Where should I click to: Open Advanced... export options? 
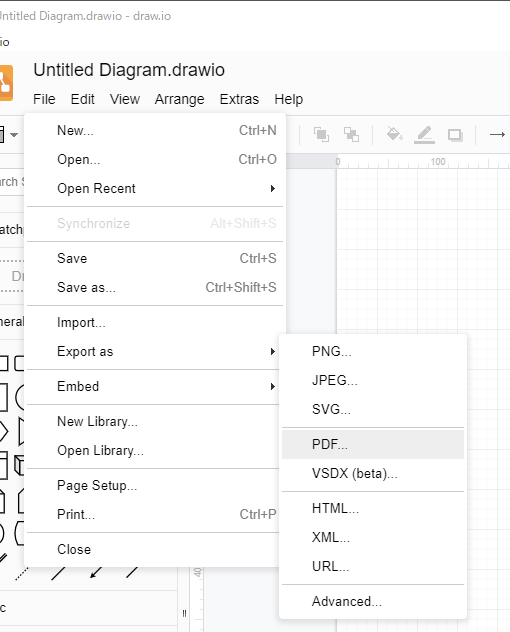tap(373, 601)
